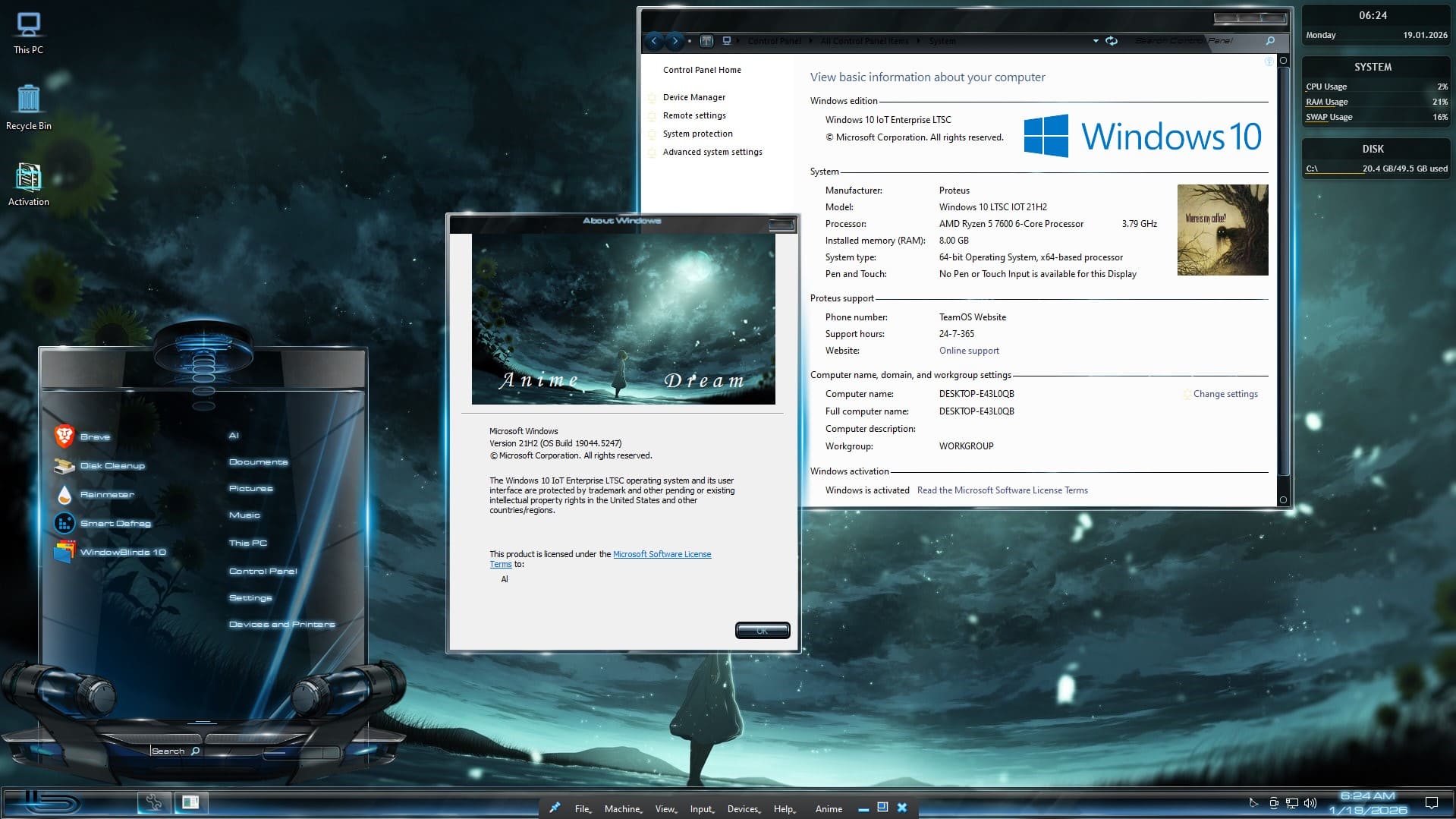Open the This PC desktop icon
The height and width of the screenshot is (819, 1456).
pyautogui.click(x=28, y=33)
